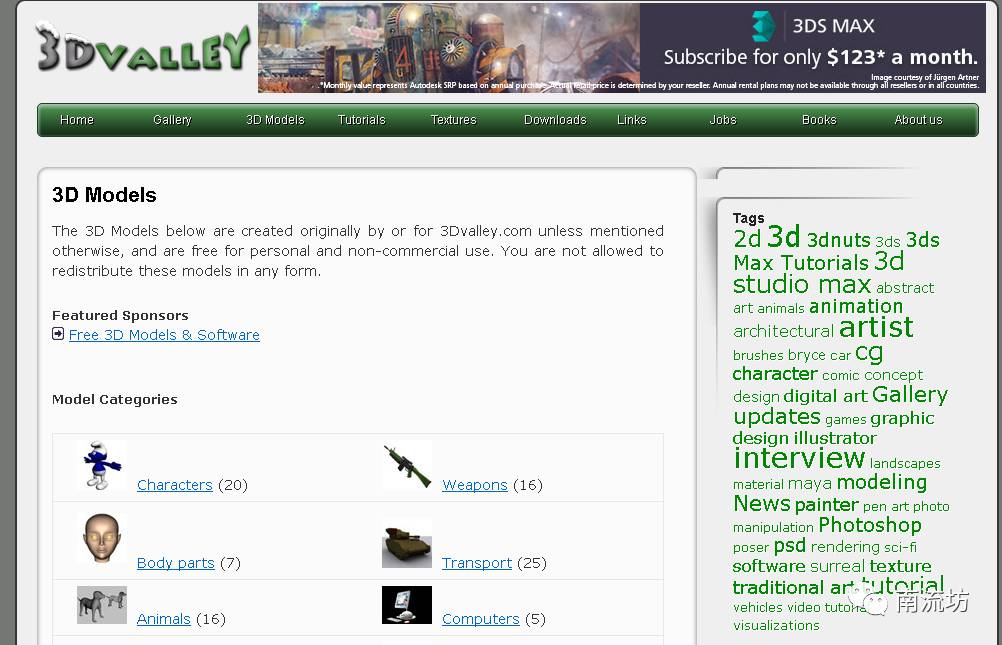Screen dimensions: 1002x645
Task: Select the interview tag
Action: pyautogui.click(x=799, y=458)
